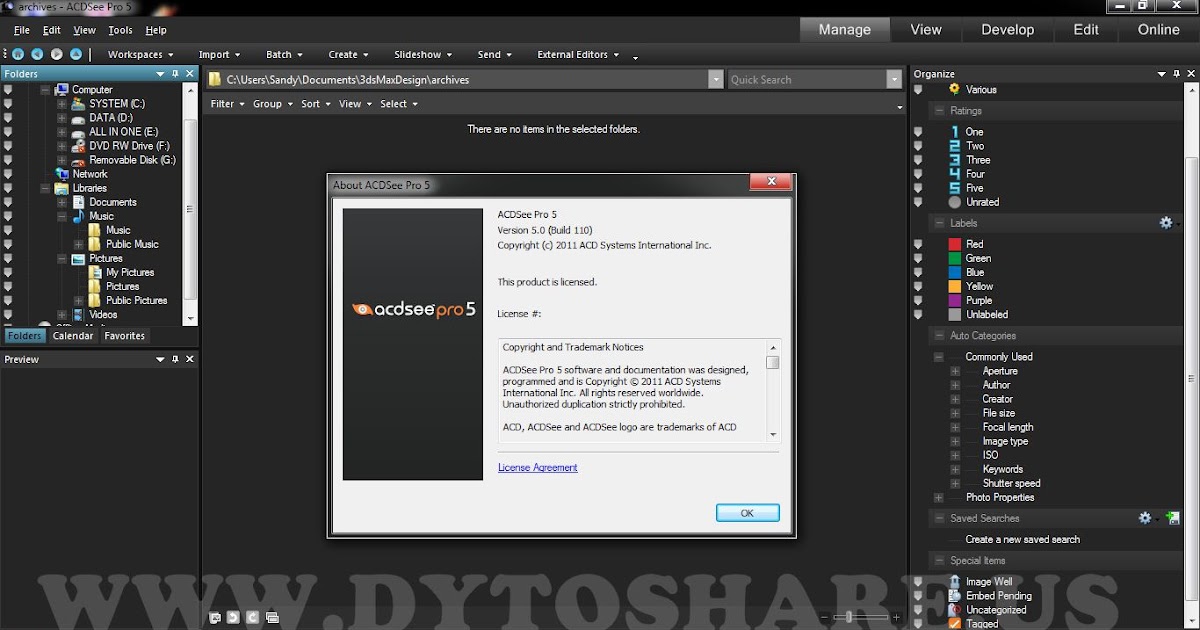The image size is (1200, 630).
Task: Click the thumbnail zoom slider handle
Action: point(849,617)
